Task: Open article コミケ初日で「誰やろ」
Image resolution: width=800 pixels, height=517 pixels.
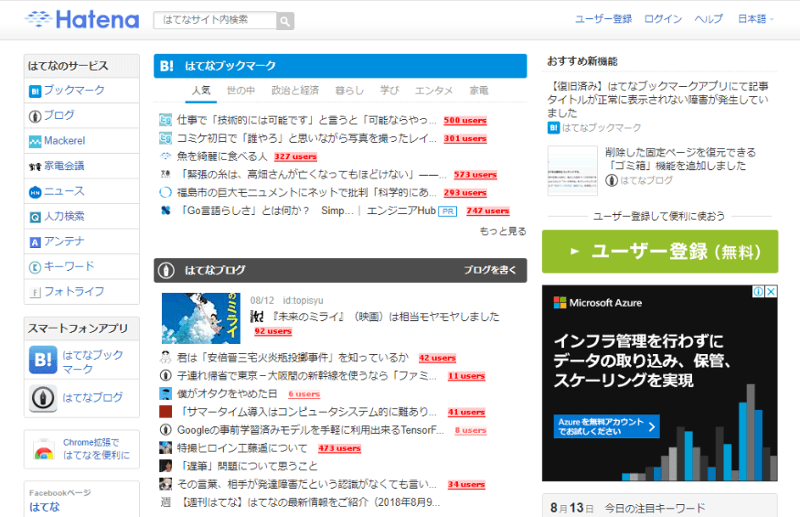Action: 306,138
